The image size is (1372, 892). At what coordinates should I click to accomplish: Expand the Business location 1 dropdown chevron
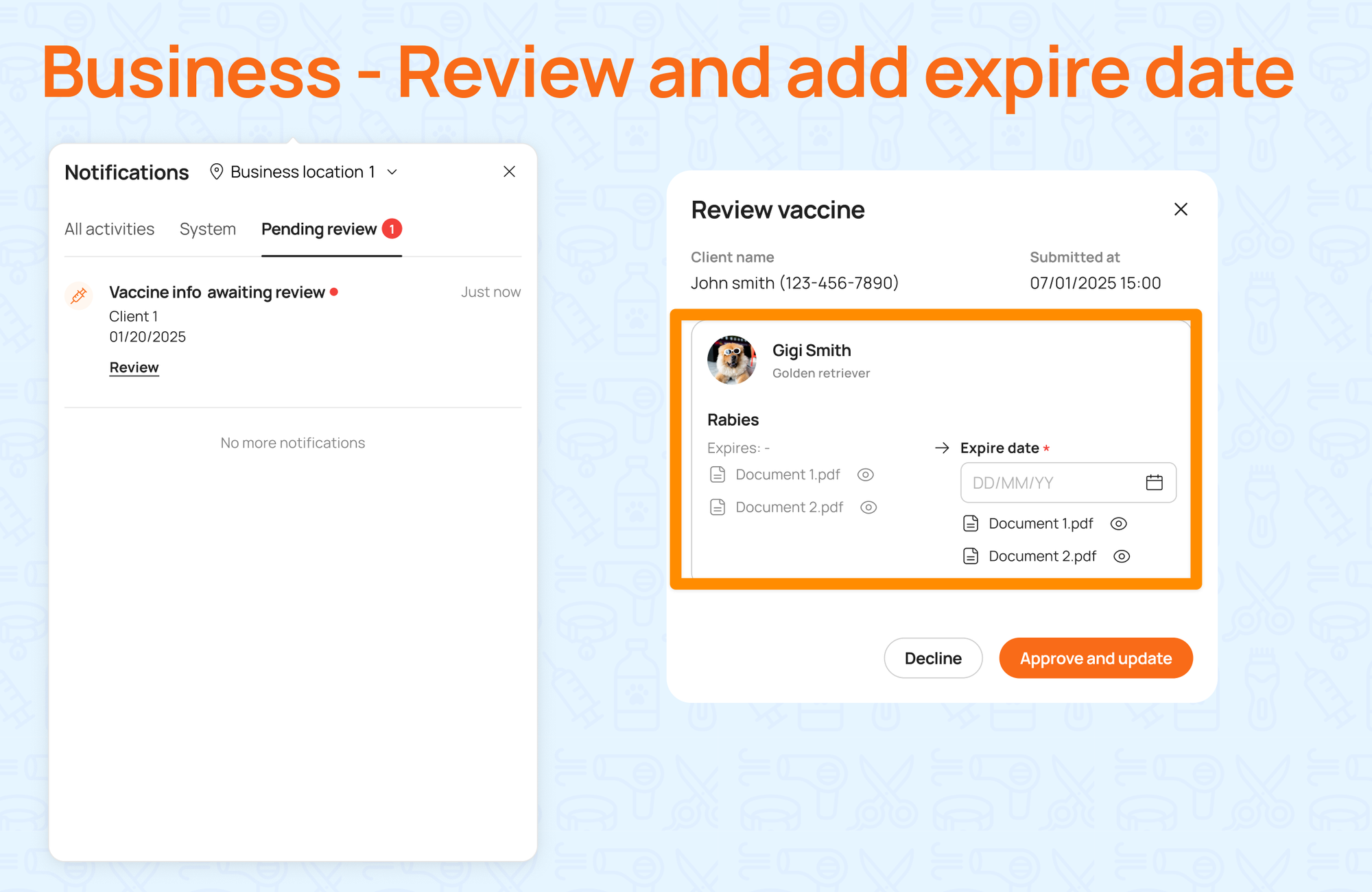tap(392, 172)
